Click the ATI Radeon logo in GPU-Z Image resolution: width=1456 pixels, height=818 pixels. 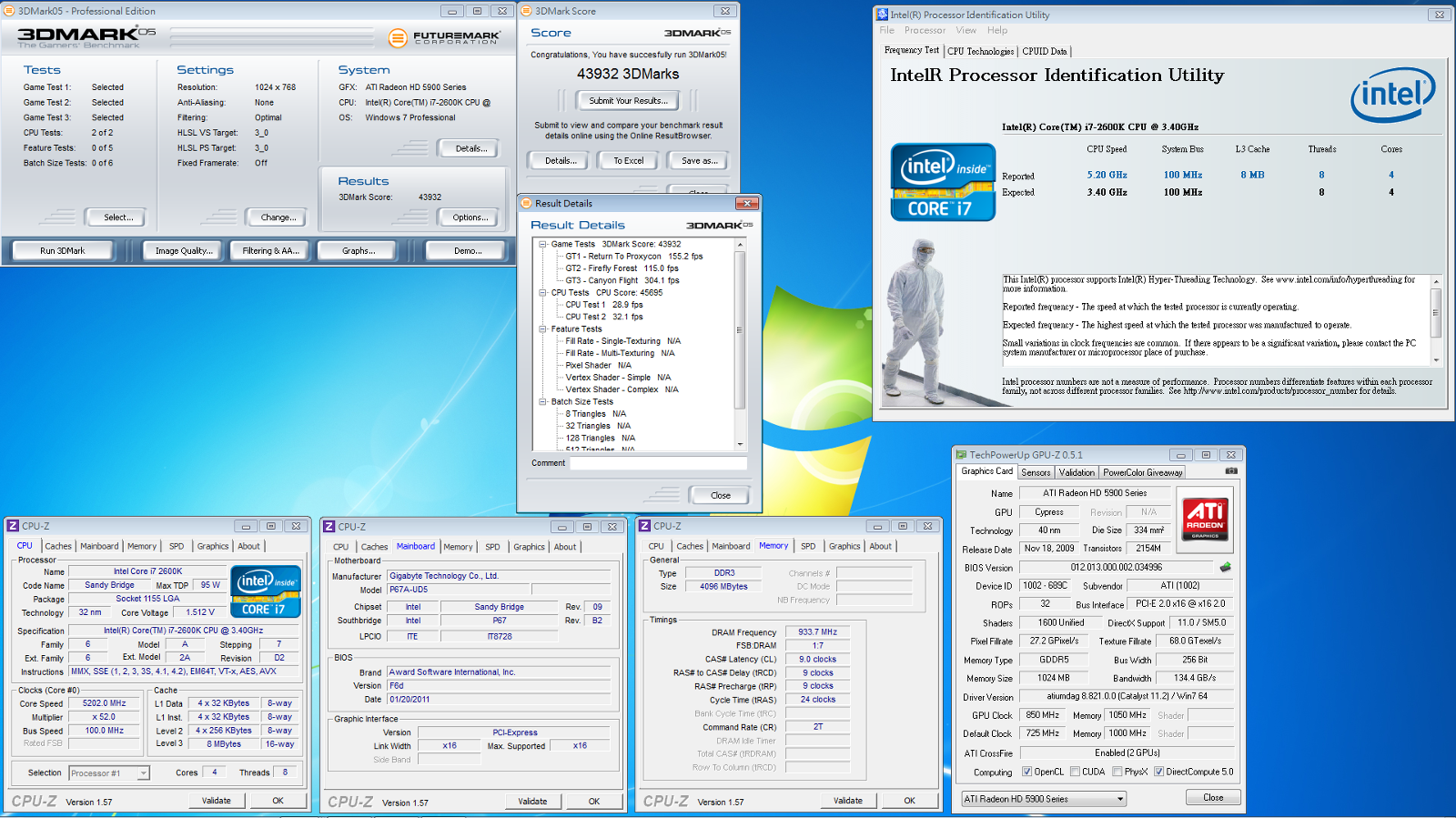1205,519
